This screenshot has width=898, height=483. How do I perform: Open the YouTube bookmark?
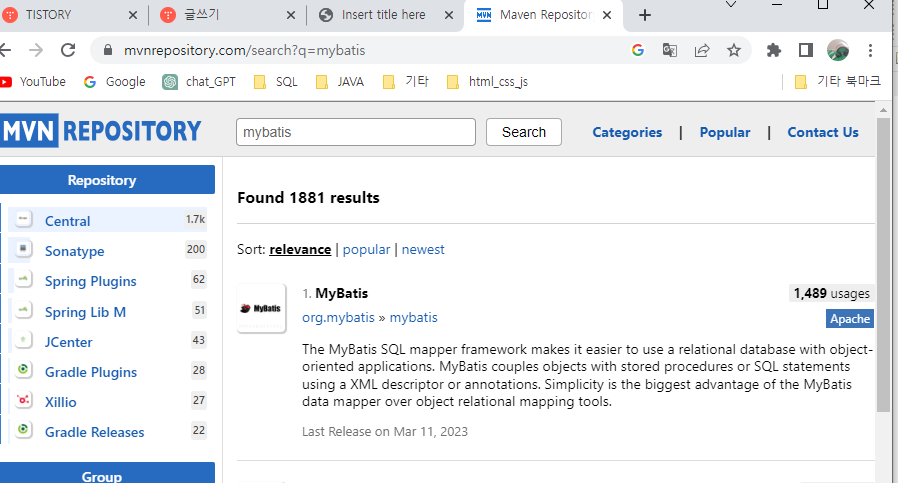(33, 82)
